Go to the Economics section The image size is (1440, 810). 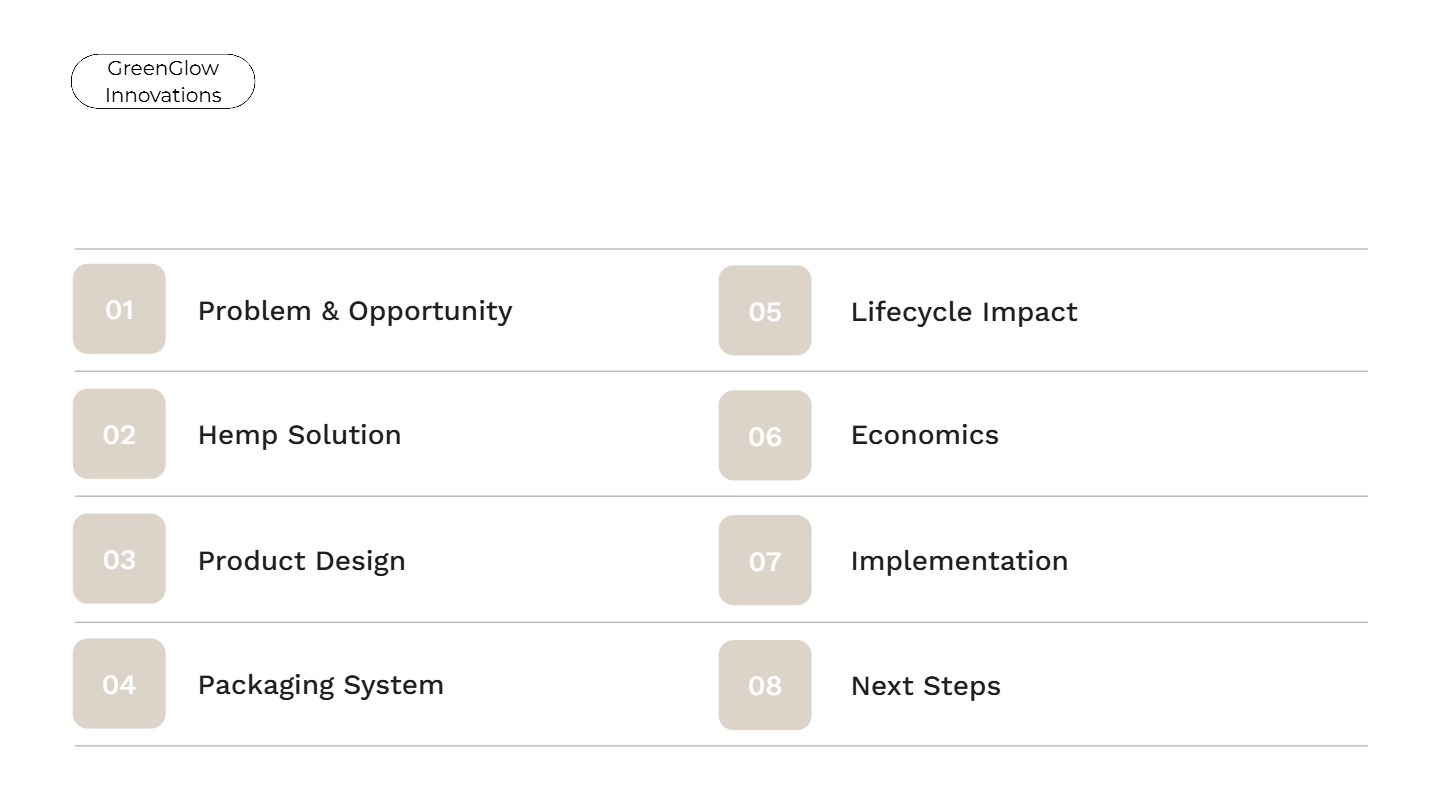pyautogui.click(x=924, y=435)
